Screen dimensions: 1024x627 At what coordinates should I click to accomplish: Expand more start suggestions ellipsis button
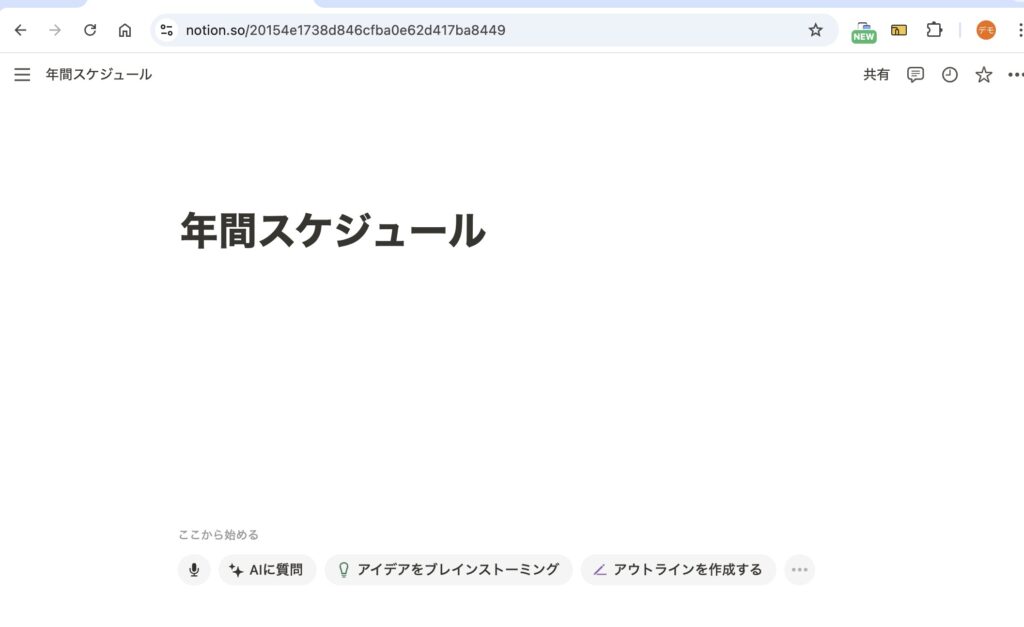click(799, 570)
